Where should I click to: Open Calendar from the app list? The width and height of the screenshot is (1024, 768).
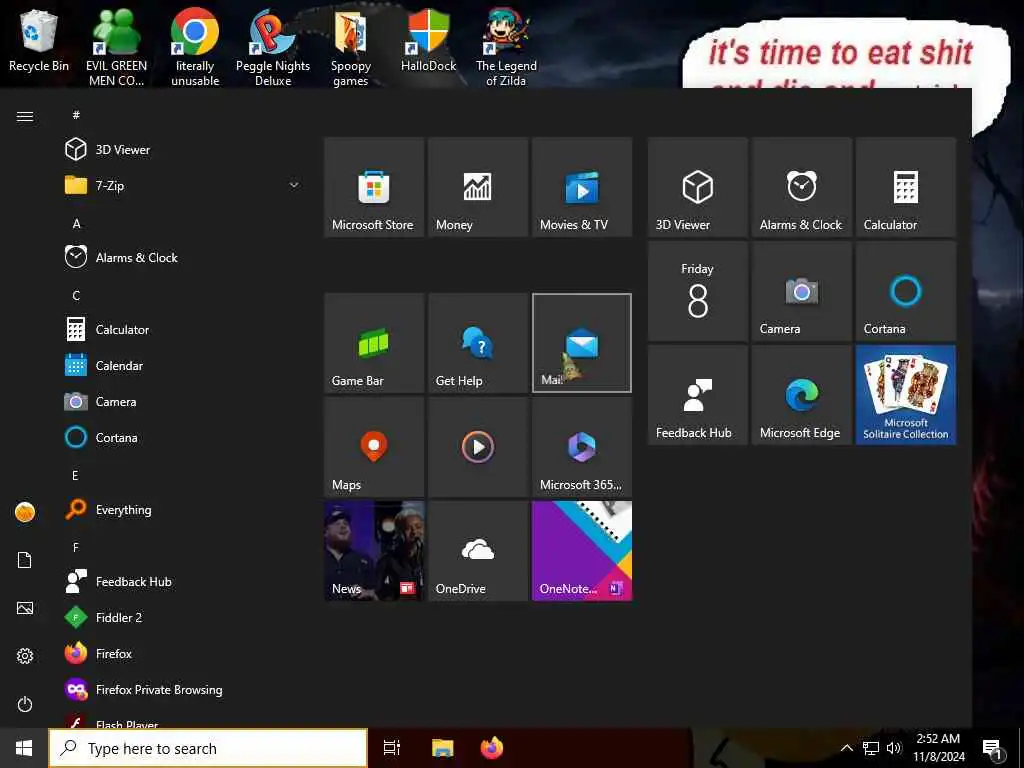tap(183, 365)
